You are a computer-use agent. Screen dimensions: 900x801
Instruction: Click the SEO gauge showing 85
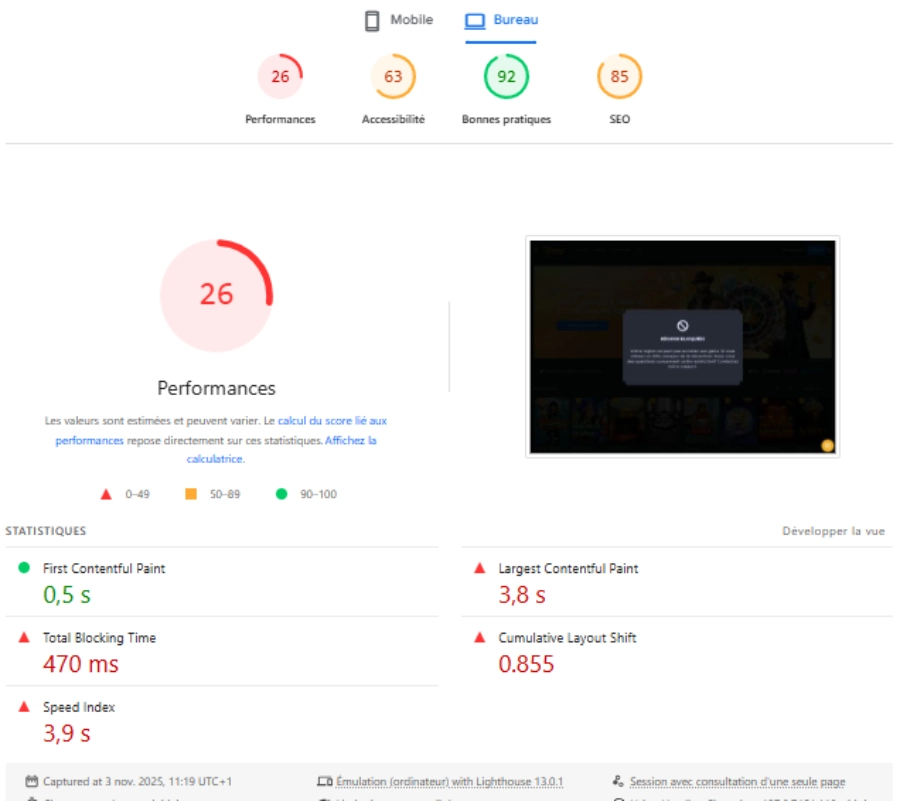(620, 74)
